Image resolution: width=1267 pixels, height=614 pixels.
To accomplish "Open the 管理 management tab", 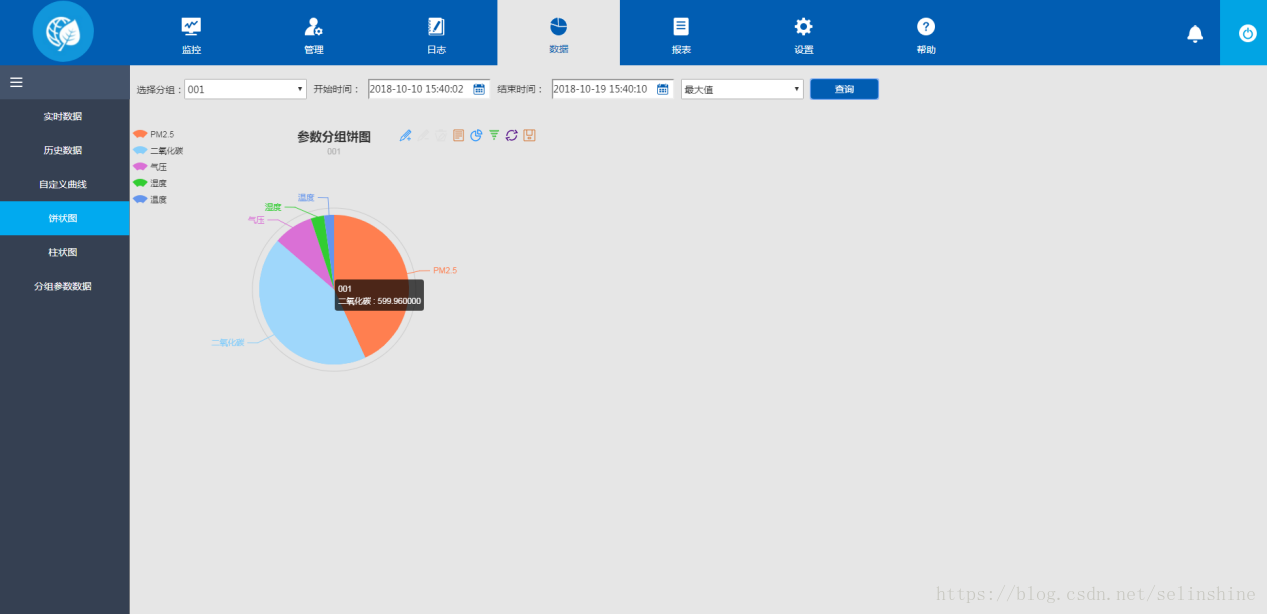I will [313, 34].
